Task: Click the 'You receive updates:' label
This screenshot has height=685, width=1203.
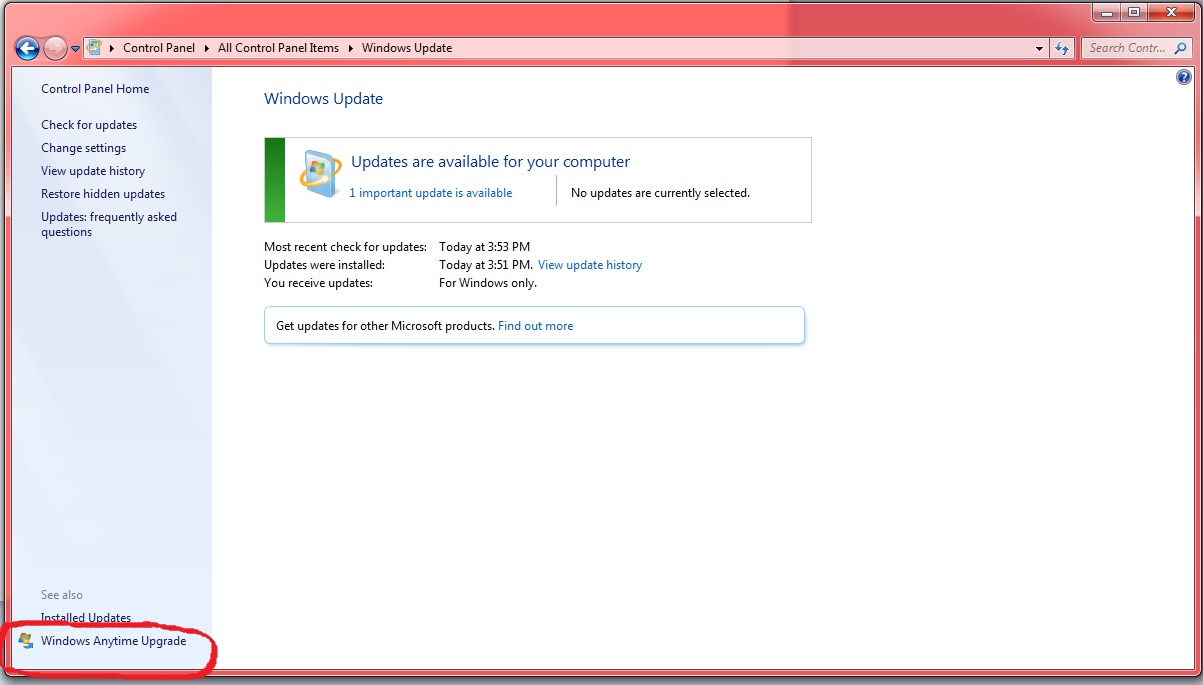Action: [x=318, y=283]
